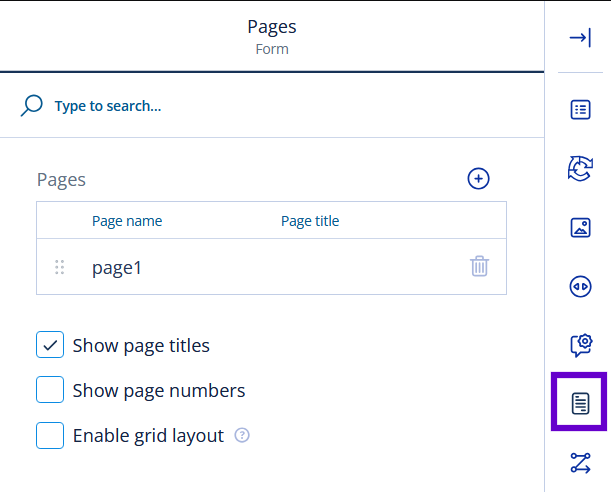Click the Form subtitle under the Pages heading
The width and height of the screenshot is (611, 492).
(x=272, y=49)
